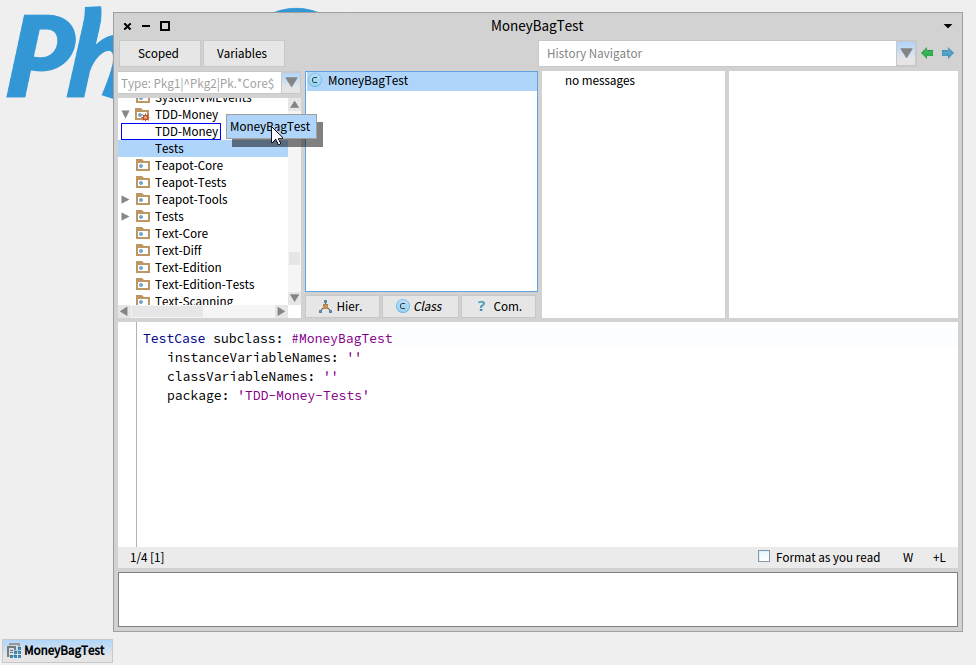Click the #MoneyBagTest symbol in code
976x665 pixels.
[x=342, y=339]
